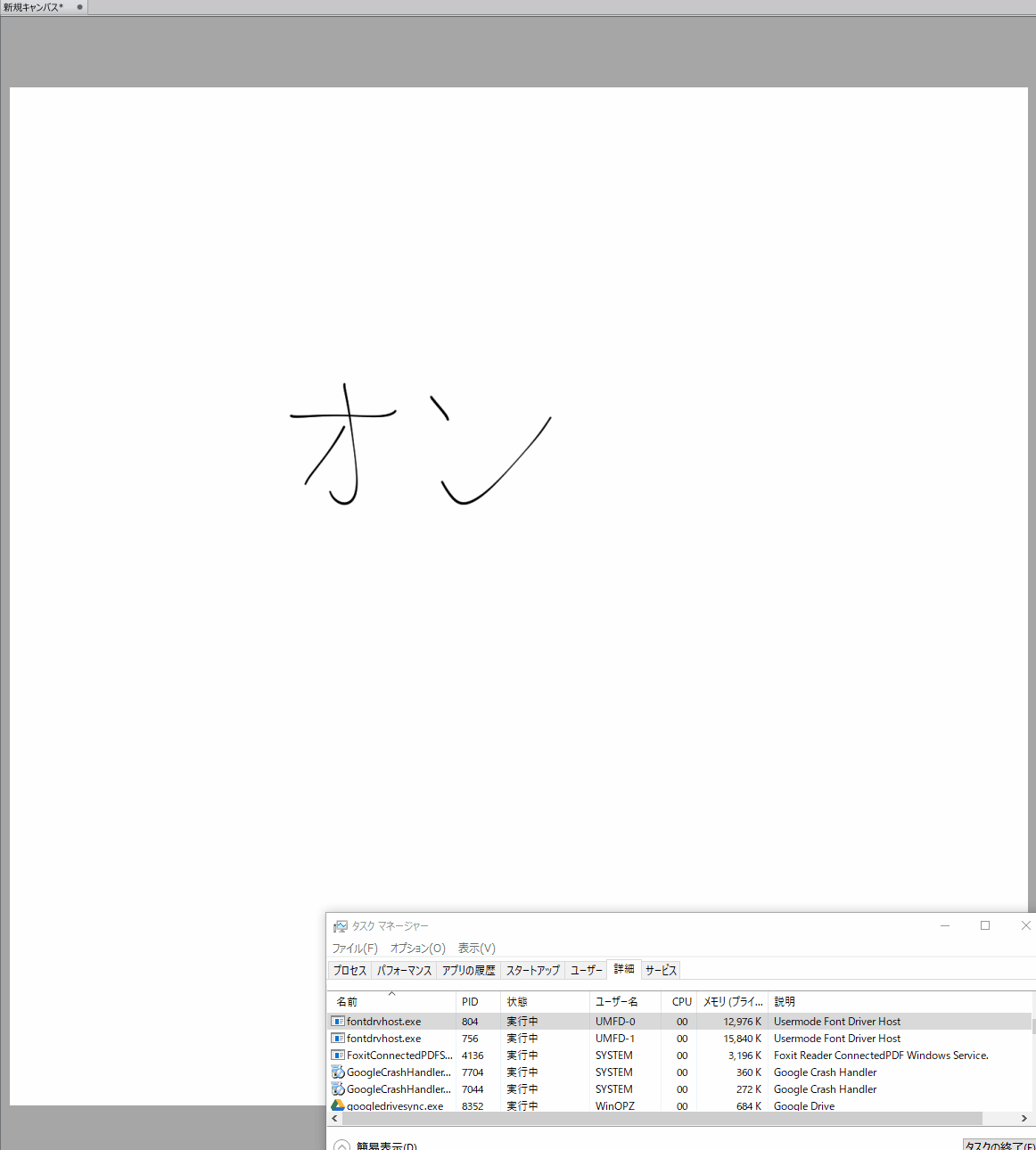Sort processes by 名前 column header
Screen dimensions: 1036x1150
391,1001
